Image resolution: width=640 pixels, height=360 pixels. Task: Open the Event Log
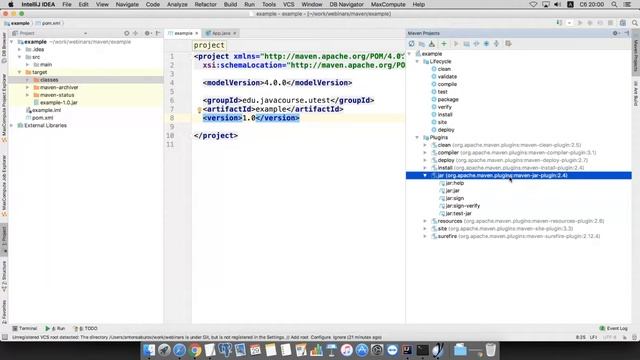click(613, 328)
